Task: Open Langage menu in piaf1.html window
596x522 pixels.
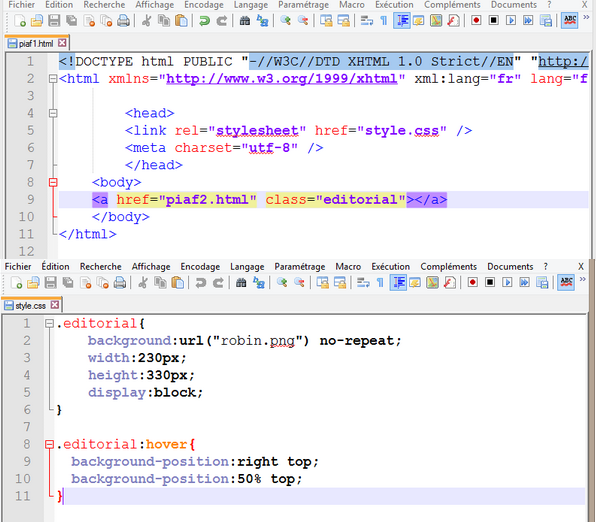Action: [250, 5]
